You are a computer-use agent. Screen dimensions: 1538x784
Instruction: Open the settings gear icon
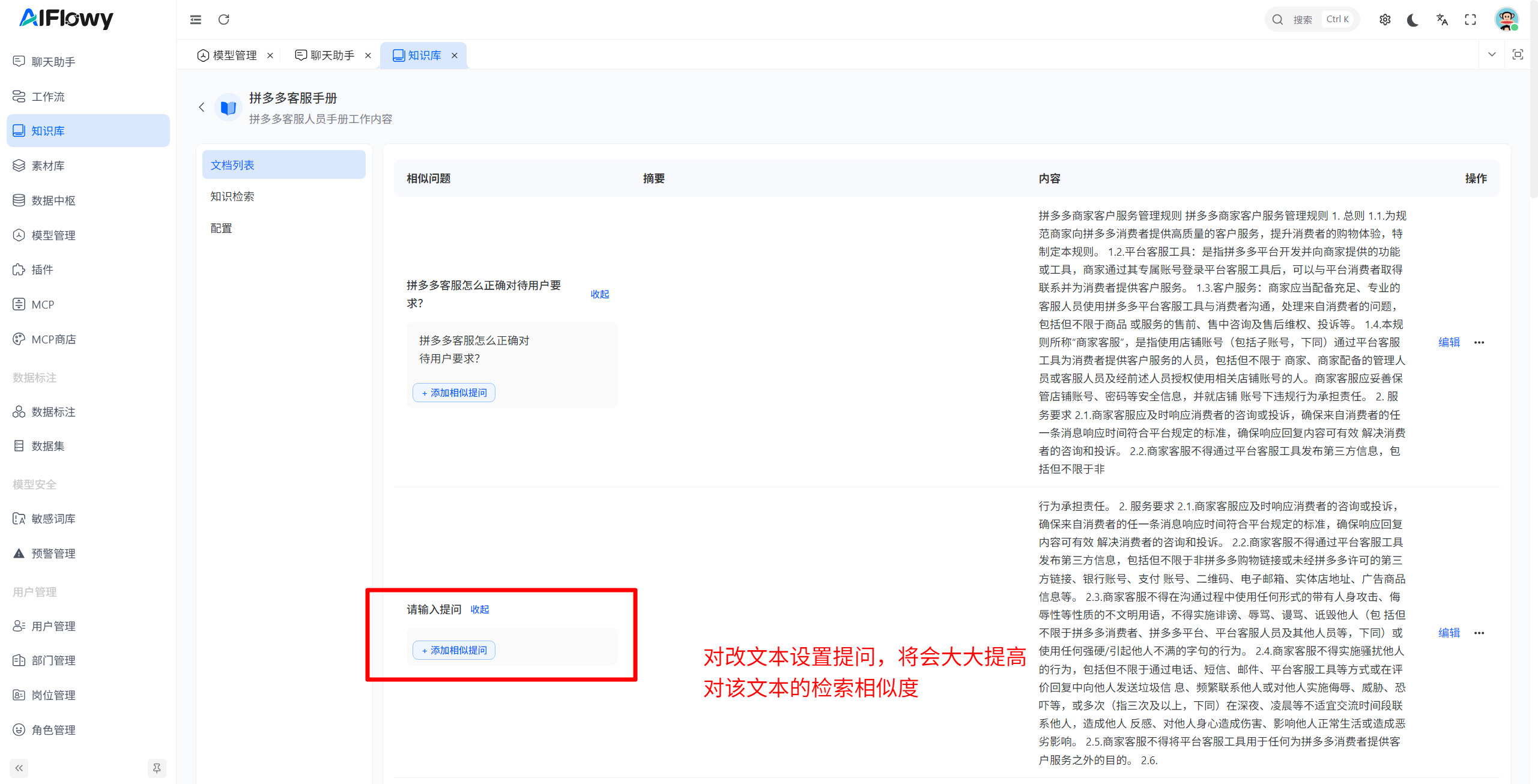pos(1385,20)
